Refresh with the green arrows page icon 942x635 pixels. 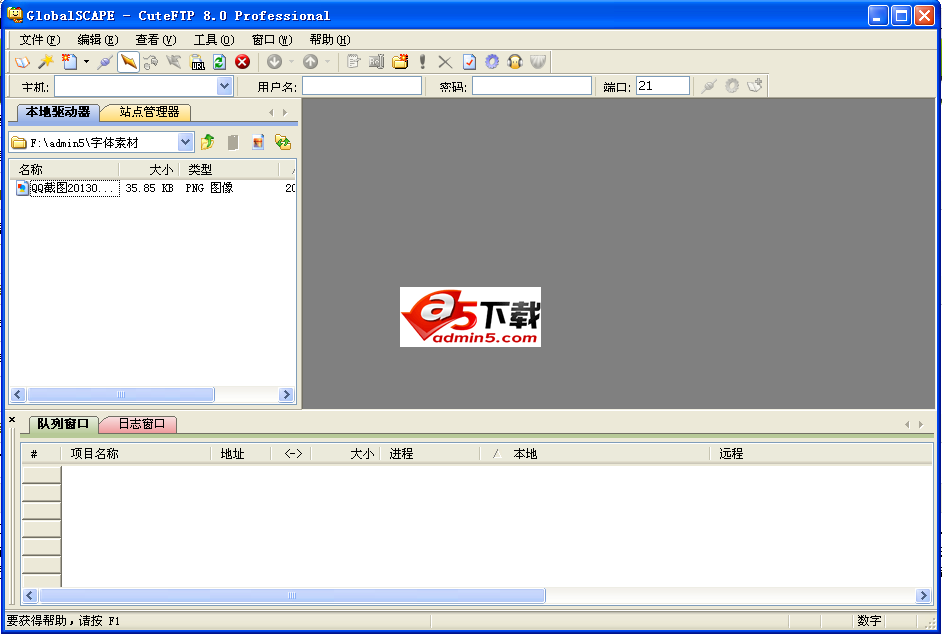coord(219,62)
